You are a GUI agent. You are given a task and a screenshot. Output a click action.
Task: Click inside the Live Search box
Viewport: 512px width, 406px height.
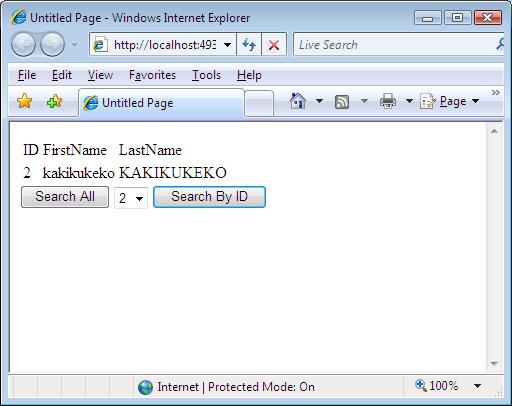coord(393,44)
